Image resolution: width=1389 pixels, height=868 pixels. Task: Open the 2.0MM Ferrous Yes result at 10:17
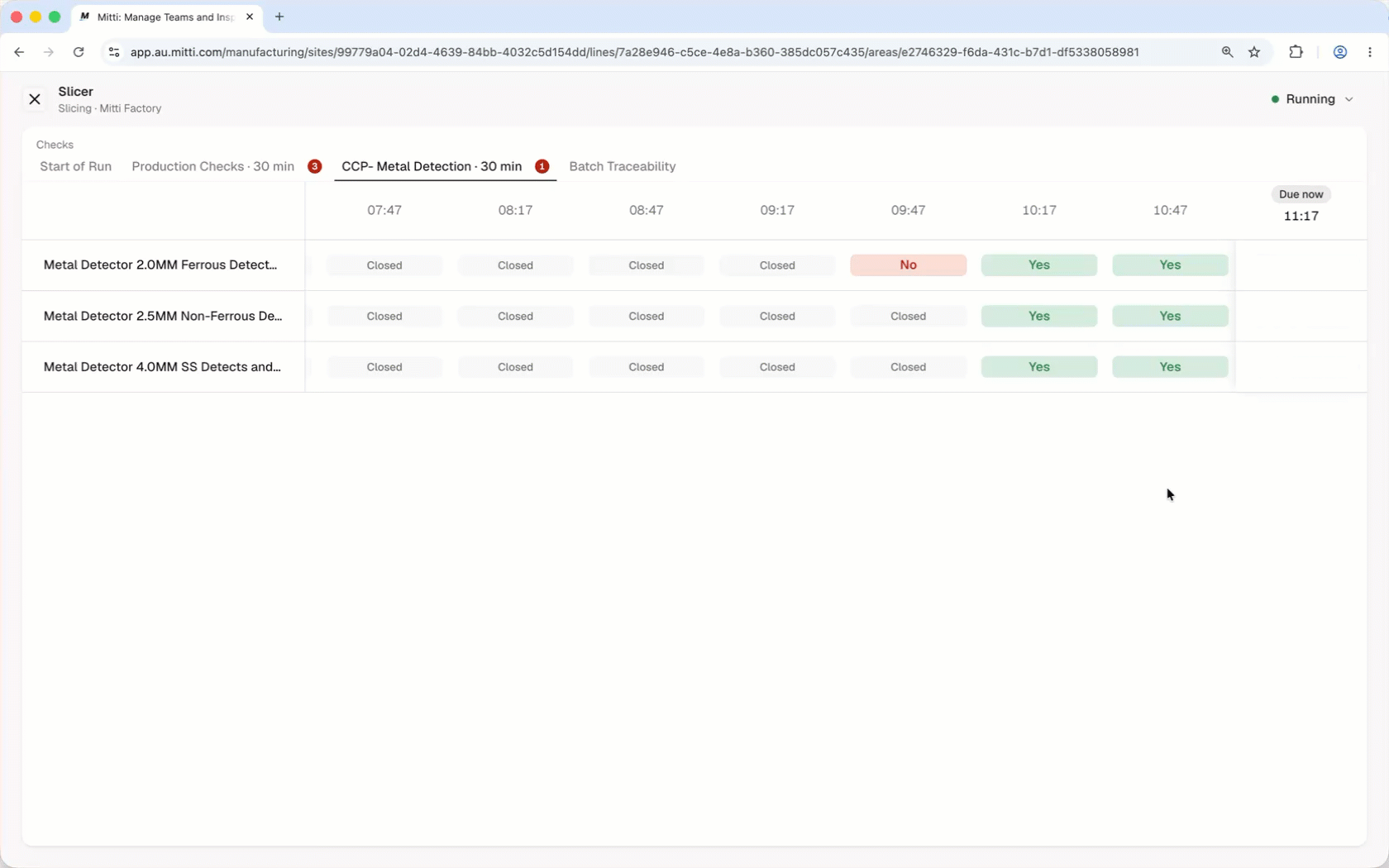pos(1039,265)
